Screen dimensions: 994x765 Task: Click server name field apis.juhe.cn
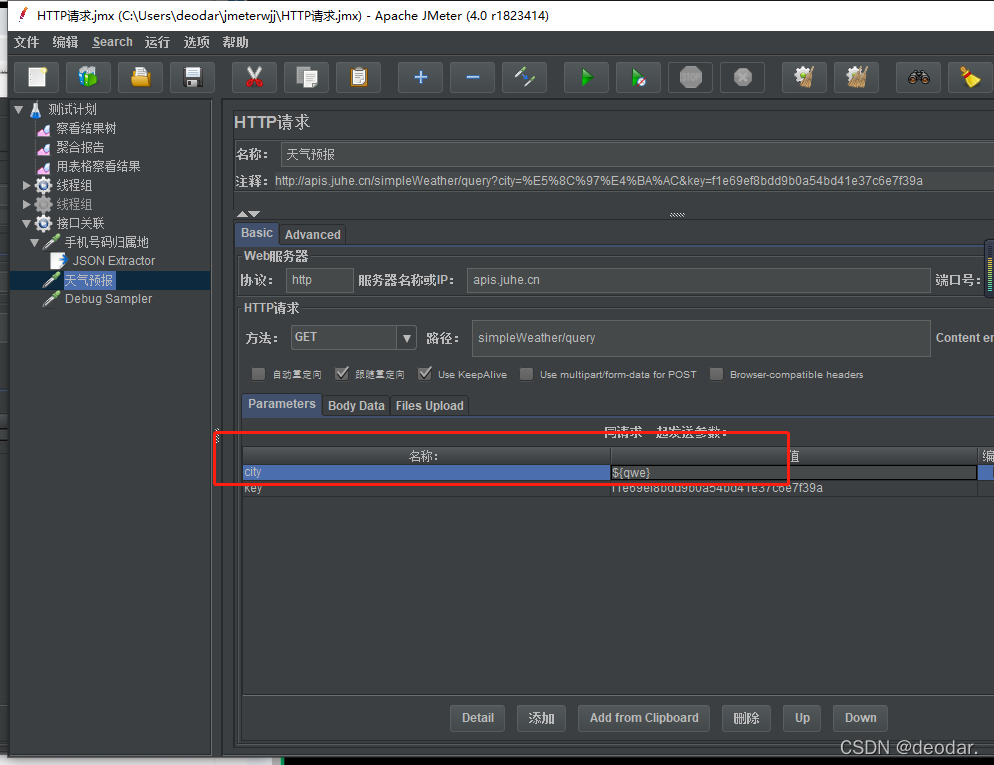pos(699,280)
